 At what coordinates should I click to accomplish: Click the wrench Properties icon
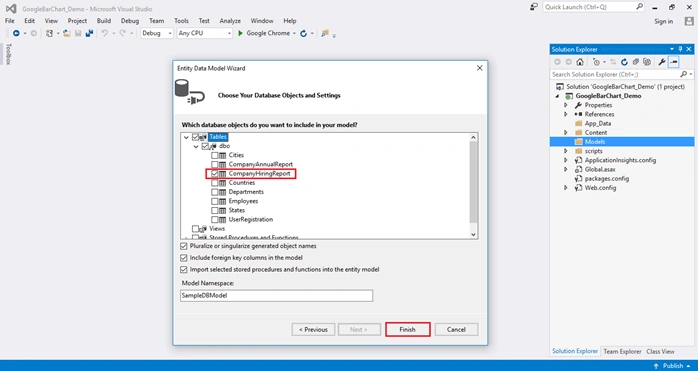coord(662,62)
